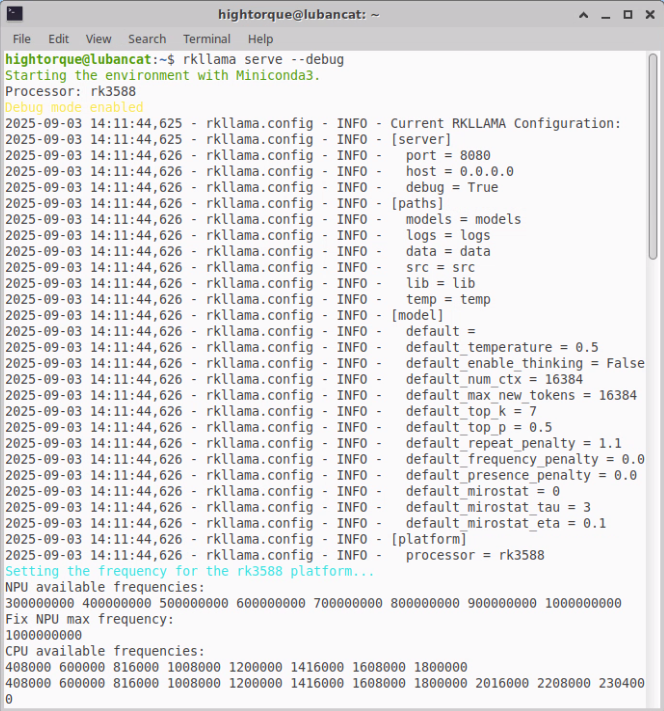
Task: Open the View menu
Action: point(98,39)
